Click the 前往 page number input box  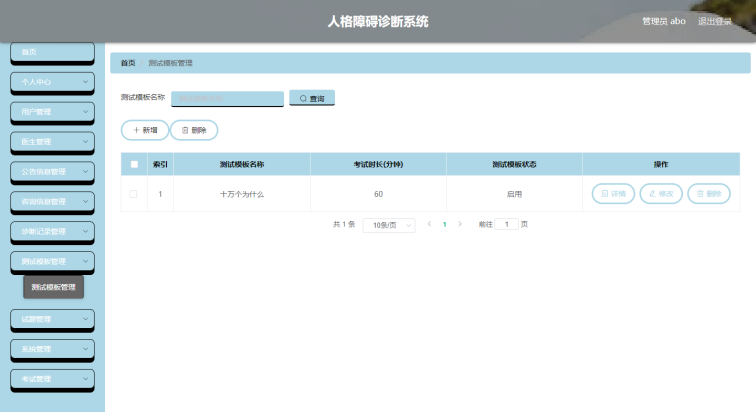coord(506,224)
